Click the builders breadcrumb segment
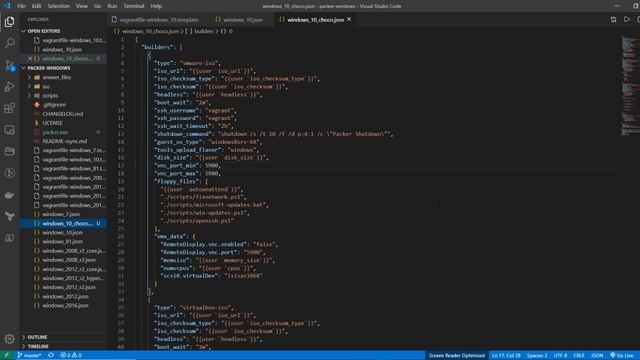 click(x=204, y=31)
